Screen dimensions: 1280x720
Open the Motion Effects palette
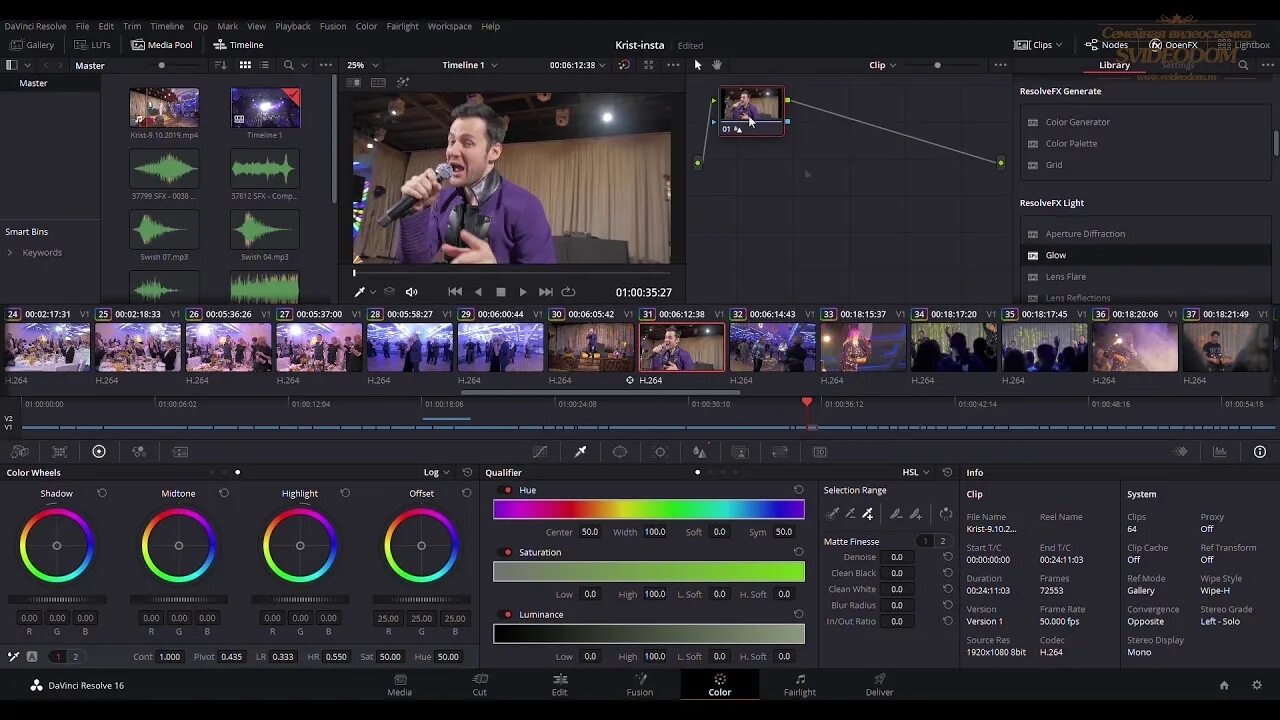(x=180, y=452)
